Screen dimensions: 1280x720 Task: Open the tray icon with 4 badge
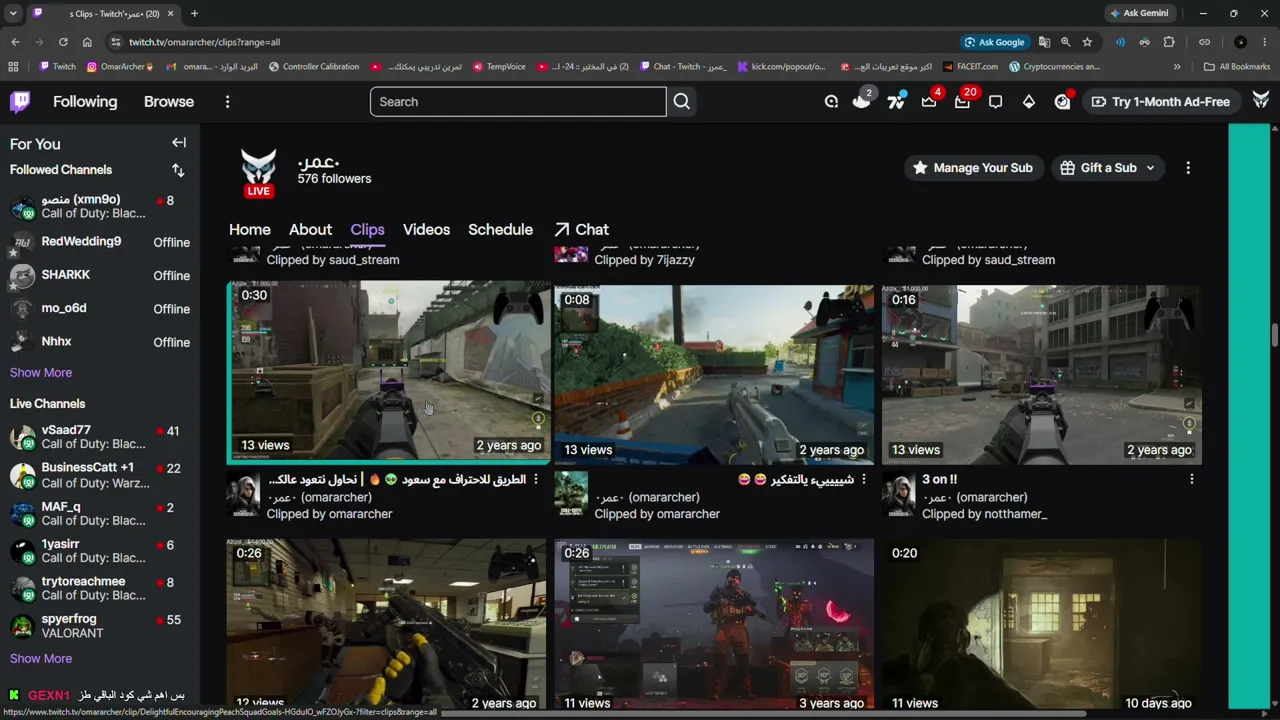point(929,101)
